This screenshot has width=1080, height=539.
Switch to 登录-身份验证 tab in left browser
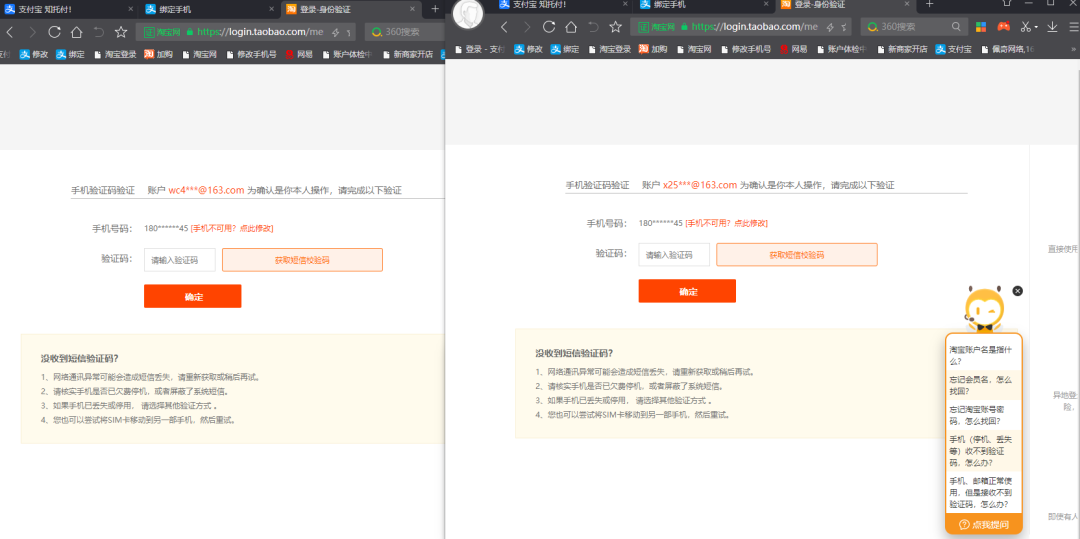(351, 9)
